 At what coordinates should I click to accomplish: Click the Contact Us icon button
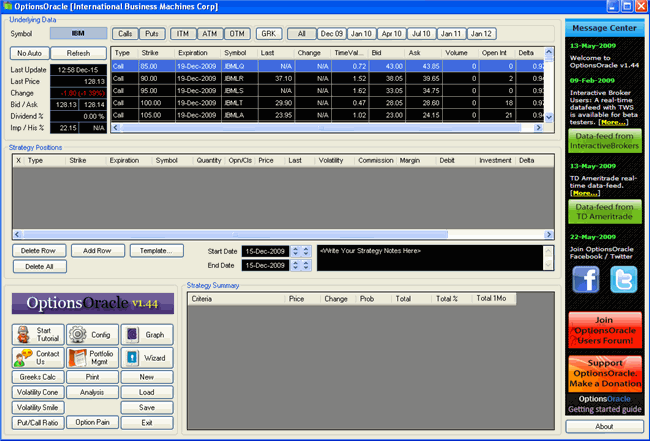coord(37,358)
